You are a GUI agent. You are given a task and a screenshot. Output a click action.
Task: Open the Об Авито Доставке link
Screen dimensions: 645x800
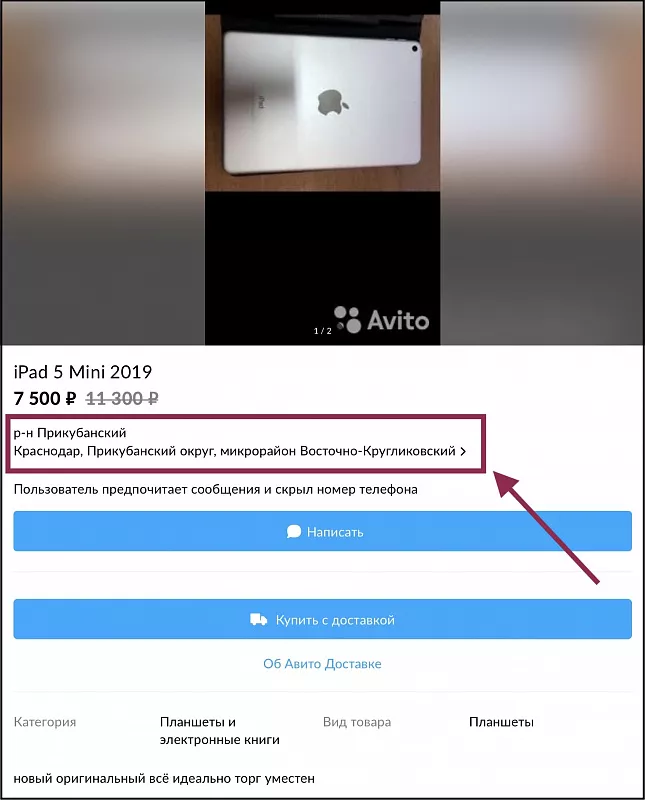[x=322, y=664]
